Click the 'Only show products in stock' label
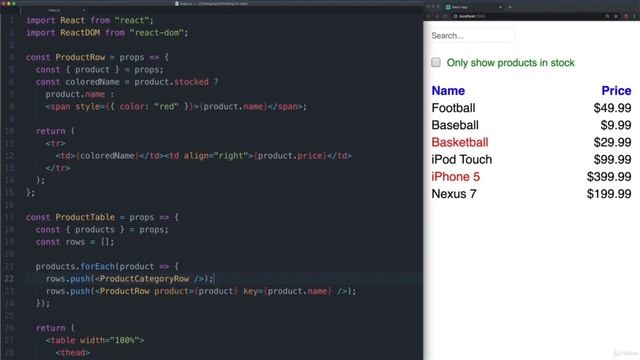The height and width of the screenshot is (360, 640). pos(510,62)
